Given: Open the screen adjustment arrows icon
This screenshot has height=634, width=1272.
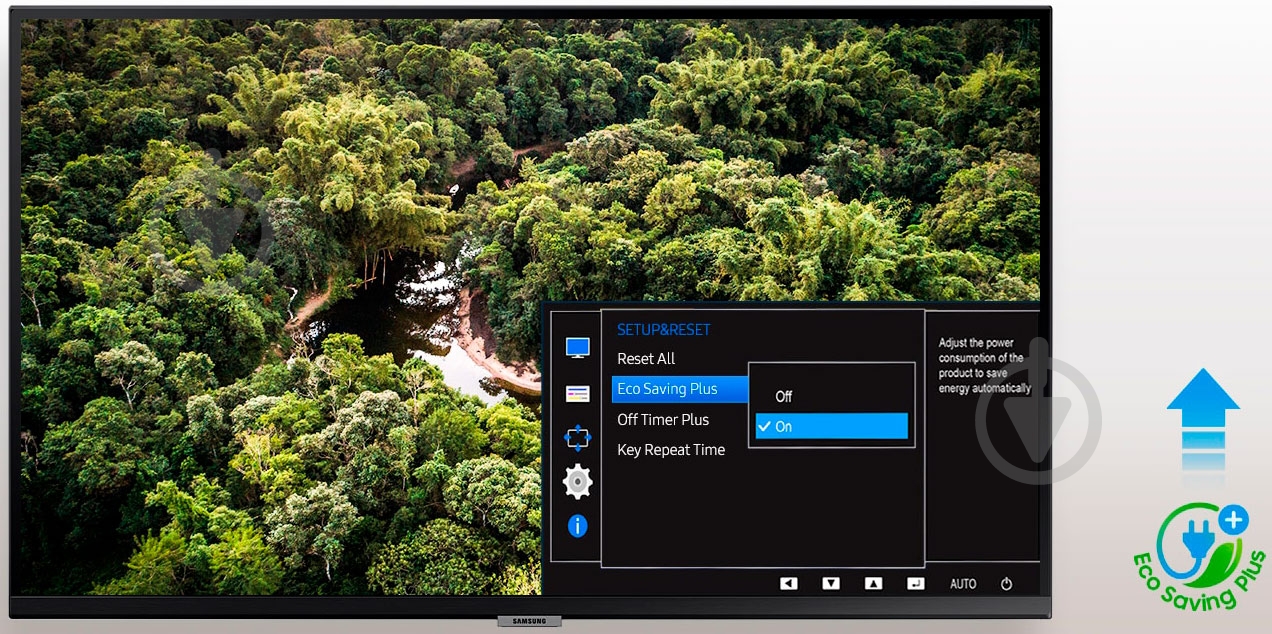Looking at the screenshot, I should tap(577, 439).
